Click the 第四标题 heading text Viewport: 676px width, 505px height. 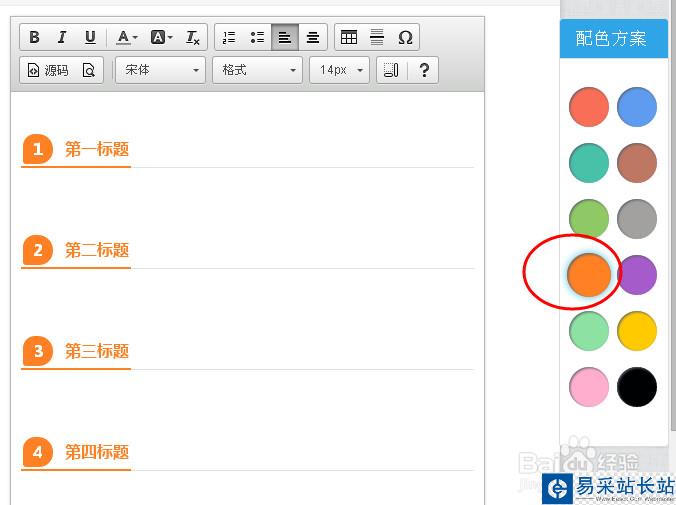click(x=97, y=452)
